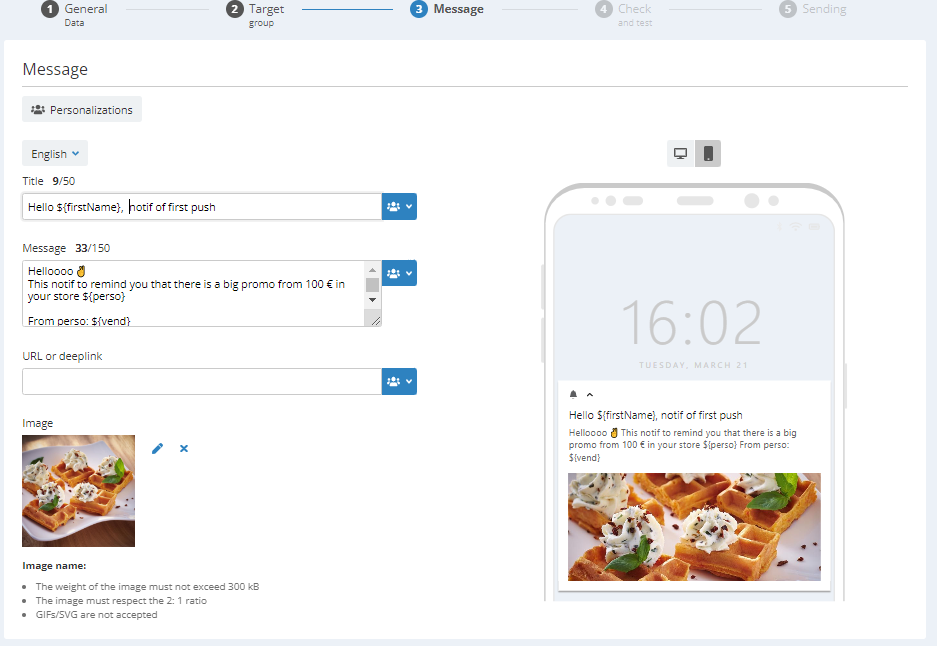Click notification preview title 'Hello ${firstName}, notif of first push'
The width and height of the screenshot is (937, 646).
(656, 415)
